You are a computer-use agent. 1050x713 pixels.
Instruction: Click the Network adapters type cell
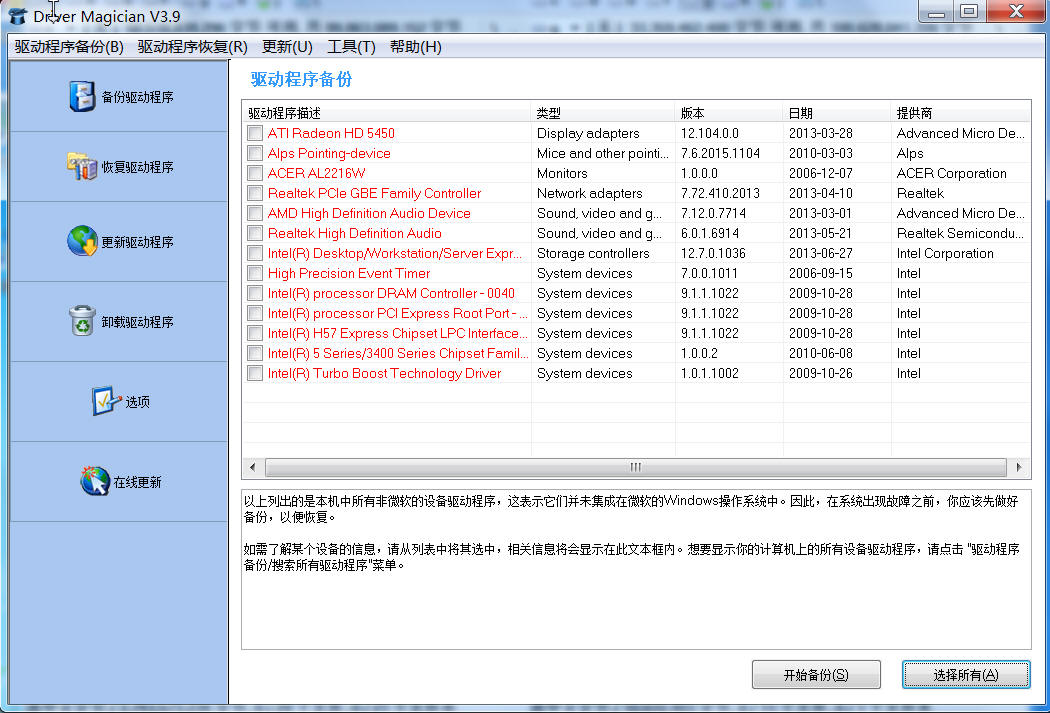point(589,193)
